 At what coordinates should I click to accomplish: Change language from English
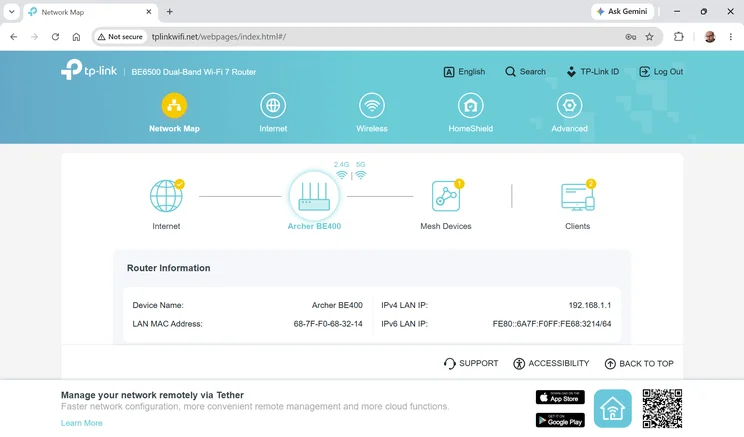(x=464, y=72)
